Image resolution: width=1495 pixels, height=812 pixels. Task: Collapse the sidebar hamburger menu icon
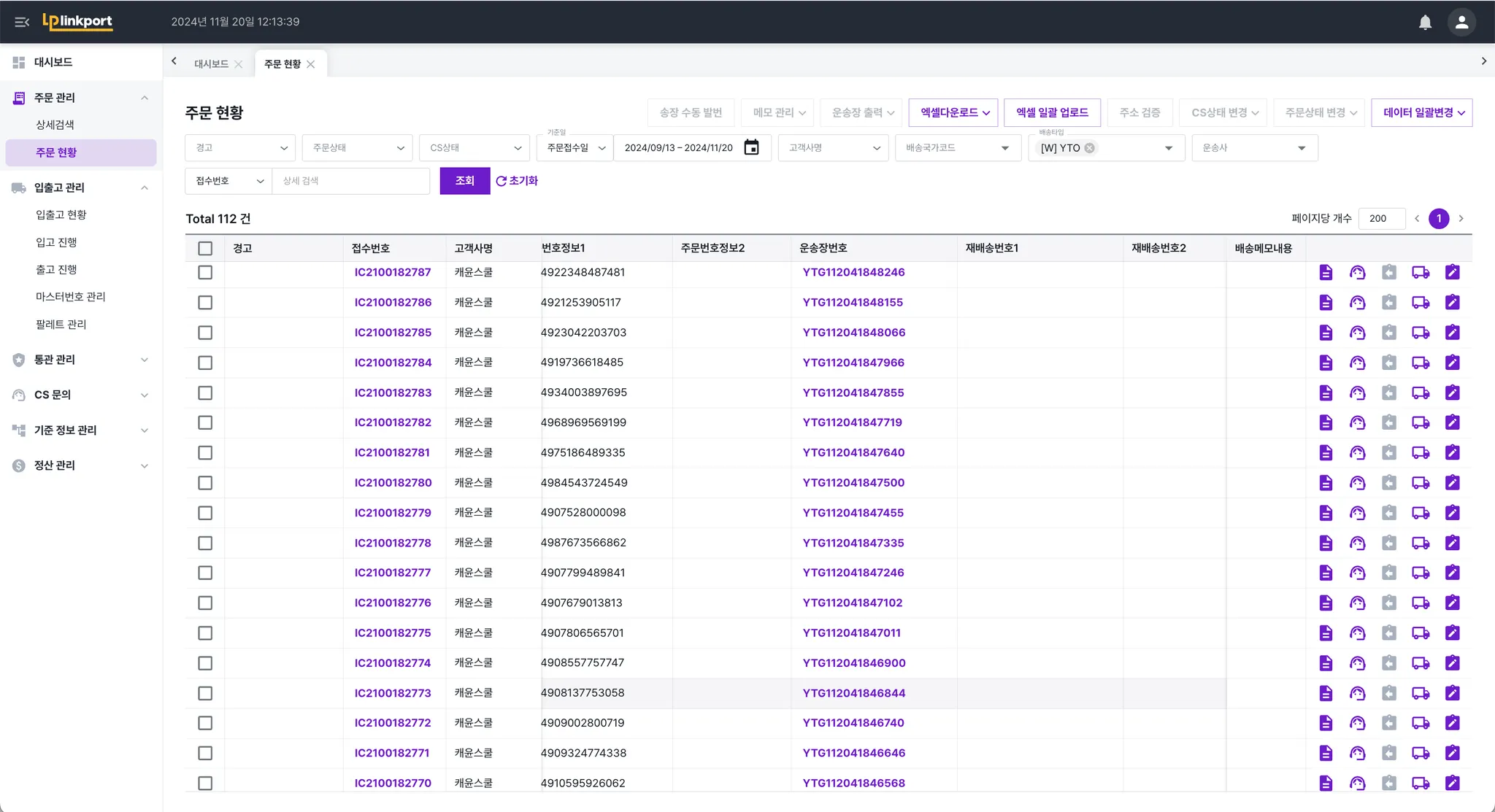click(22, 22)
